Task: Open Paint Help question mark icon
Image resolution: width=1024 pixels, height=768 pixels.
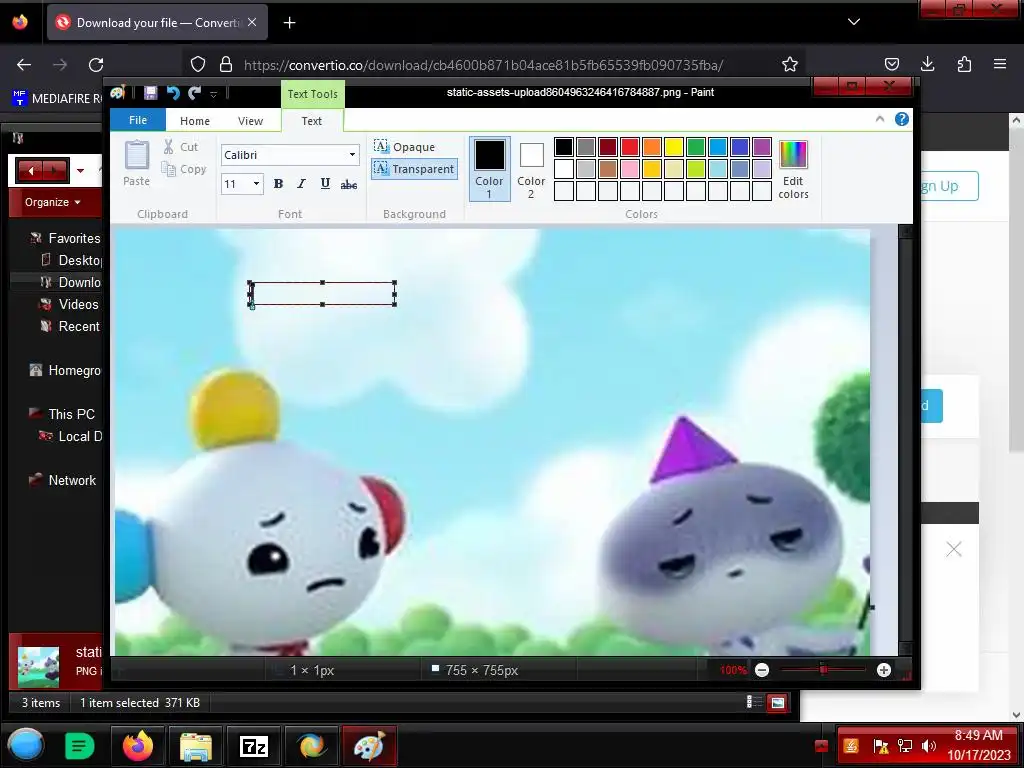Action: pyautogui.click(x=902, y=119)
